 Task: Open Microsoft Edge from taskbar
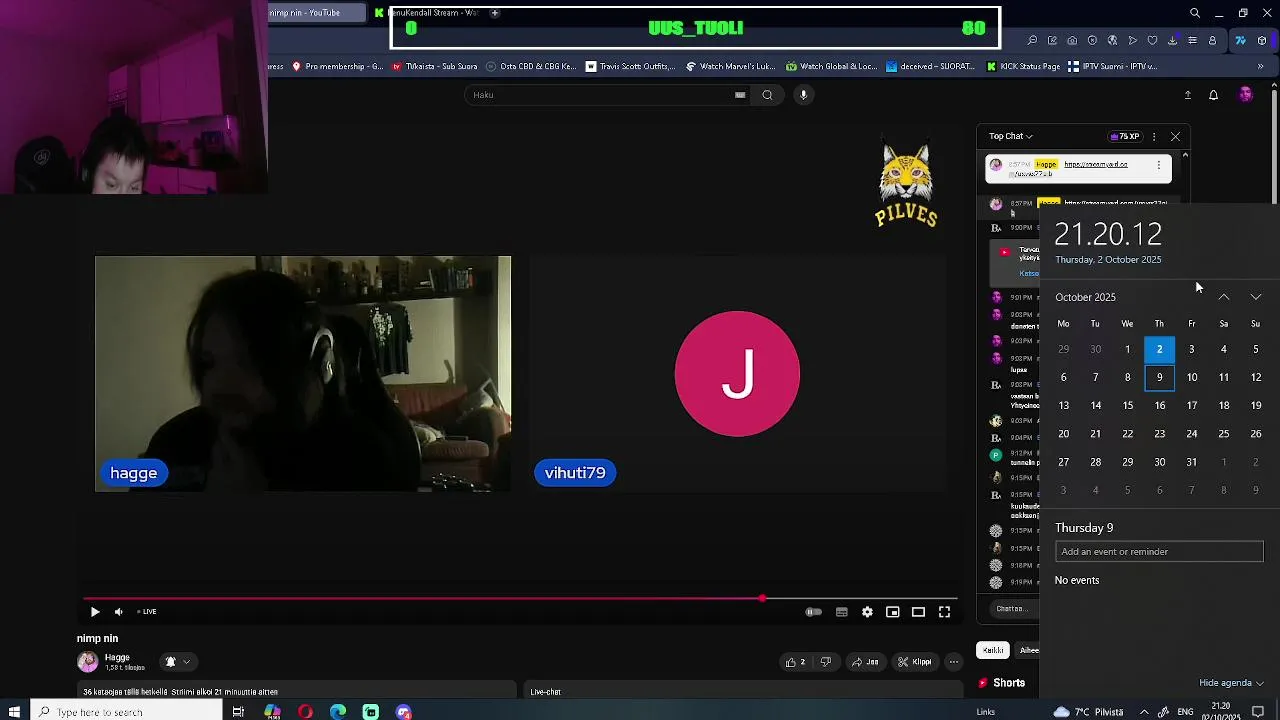click(338, 712)
